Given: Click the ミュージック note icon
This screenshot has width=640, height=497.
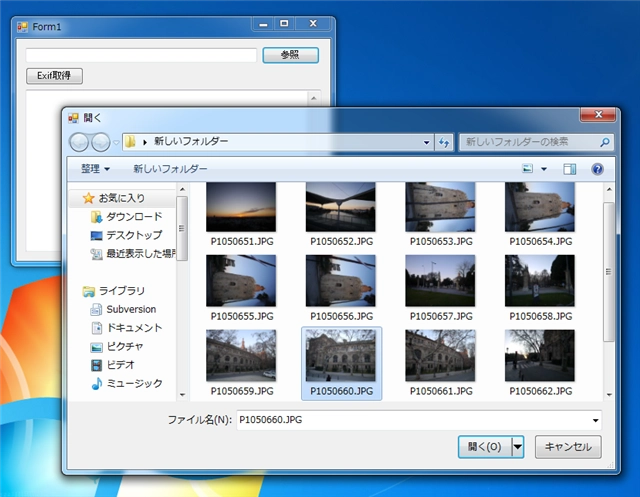Looking at the screenshot, I should click(96, 384).
